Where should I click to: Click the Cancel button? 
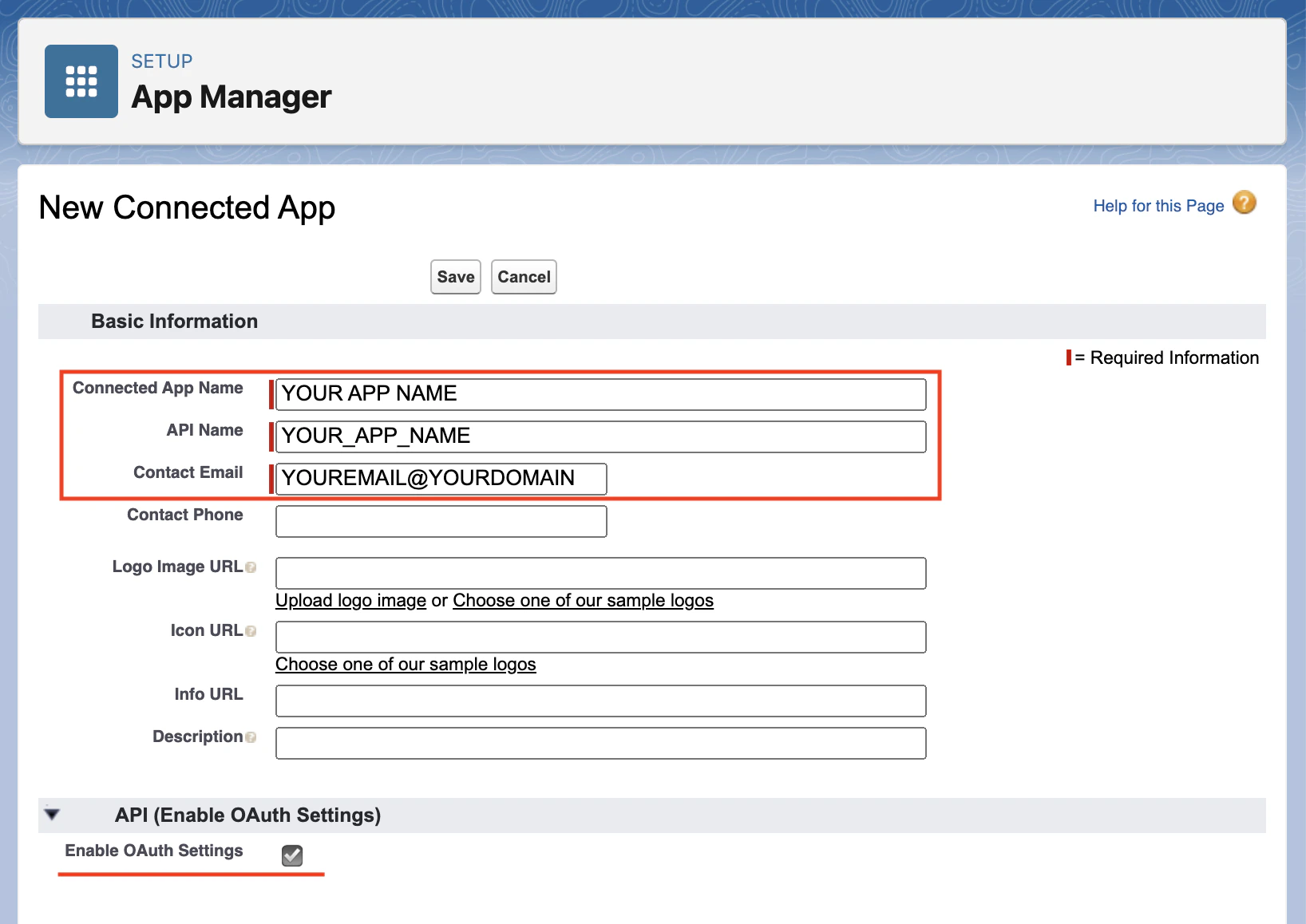tap(523, 277)
